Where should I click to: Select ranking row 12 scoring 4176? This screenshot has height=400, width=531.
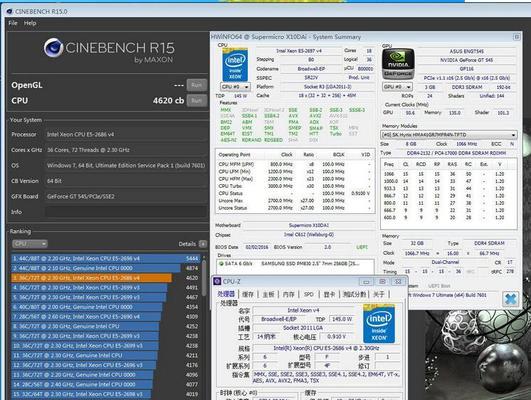[106, 365]
